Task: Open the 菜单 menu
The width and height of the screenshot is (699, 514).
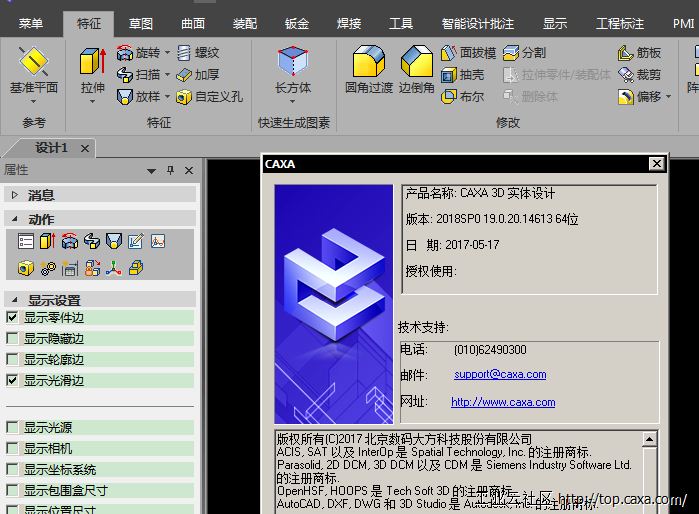Action: pyautogui.click(x=31, y=23)
